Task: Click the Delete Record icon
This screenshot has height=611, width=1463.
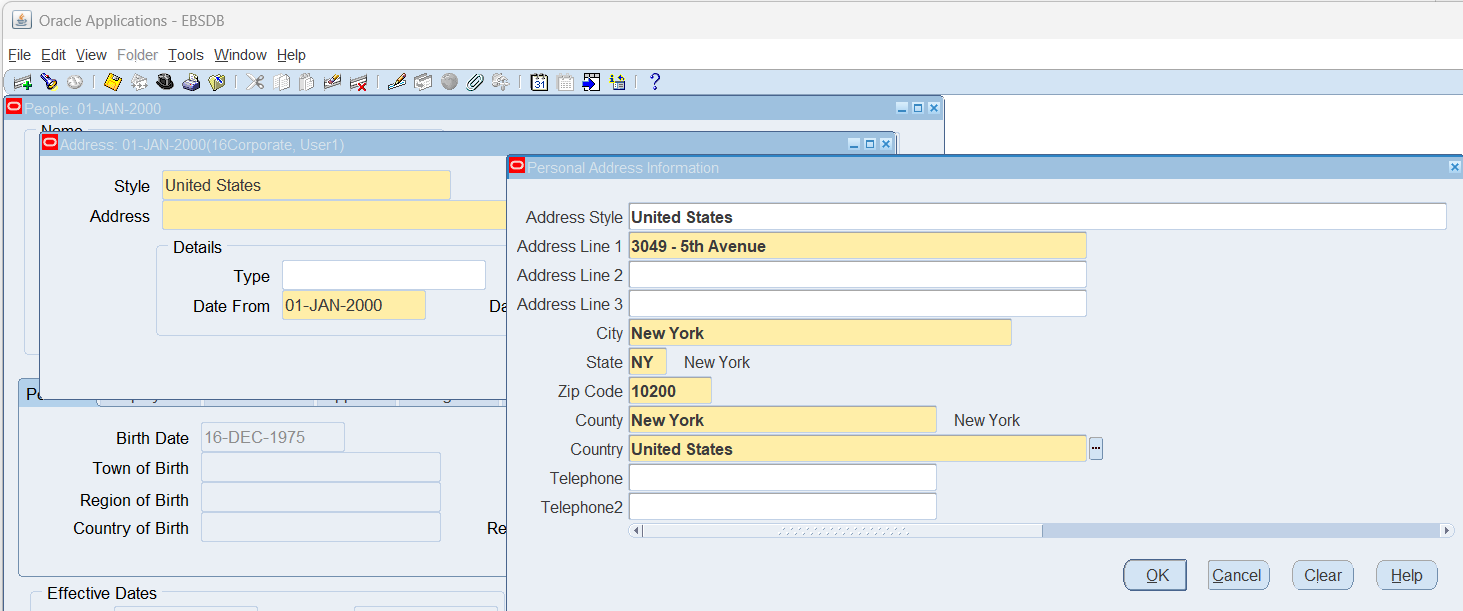Action: click(358, 83)
